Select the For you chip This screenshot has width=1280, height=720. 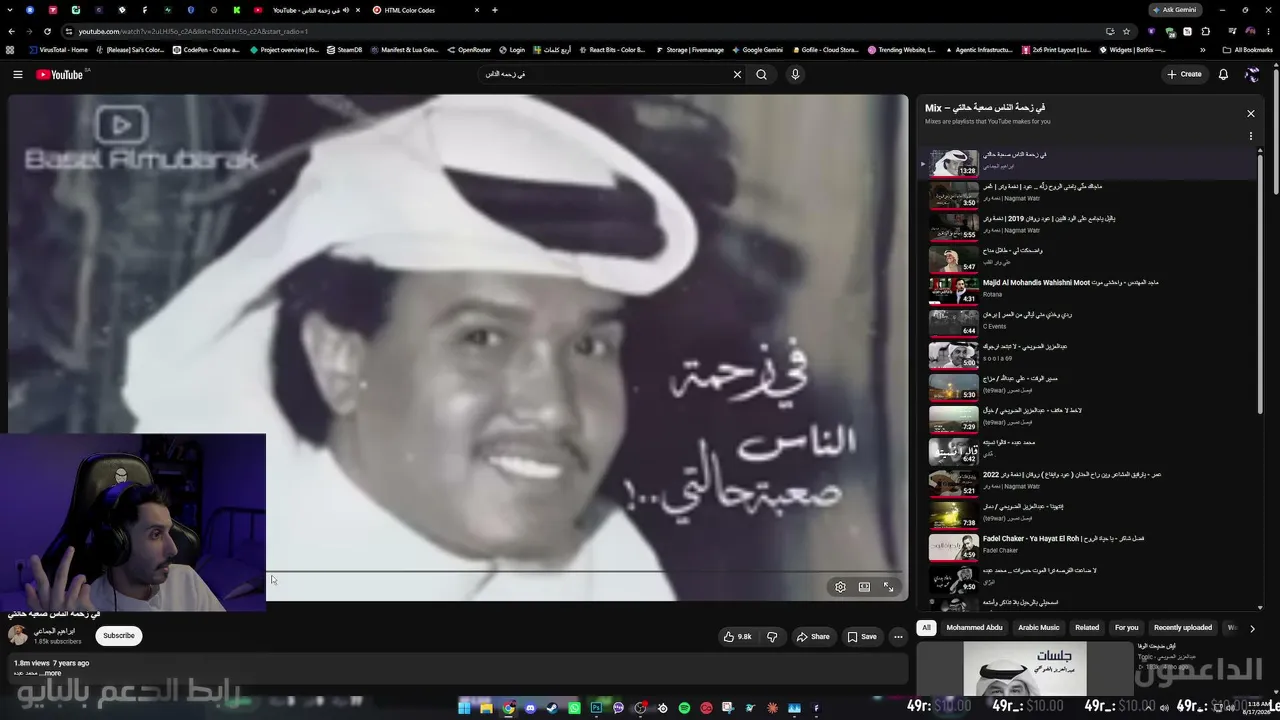(x=1126, y=628)
